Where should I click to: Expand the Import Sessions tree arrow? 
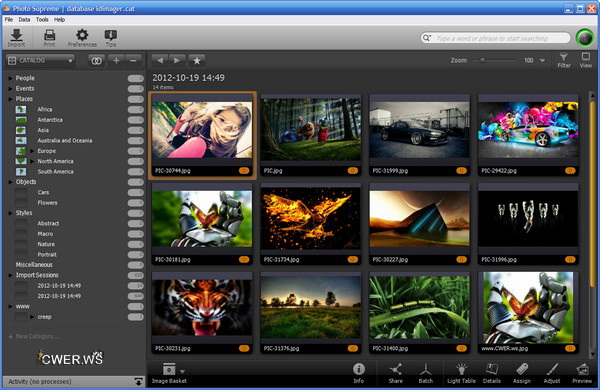coord(11,275)
